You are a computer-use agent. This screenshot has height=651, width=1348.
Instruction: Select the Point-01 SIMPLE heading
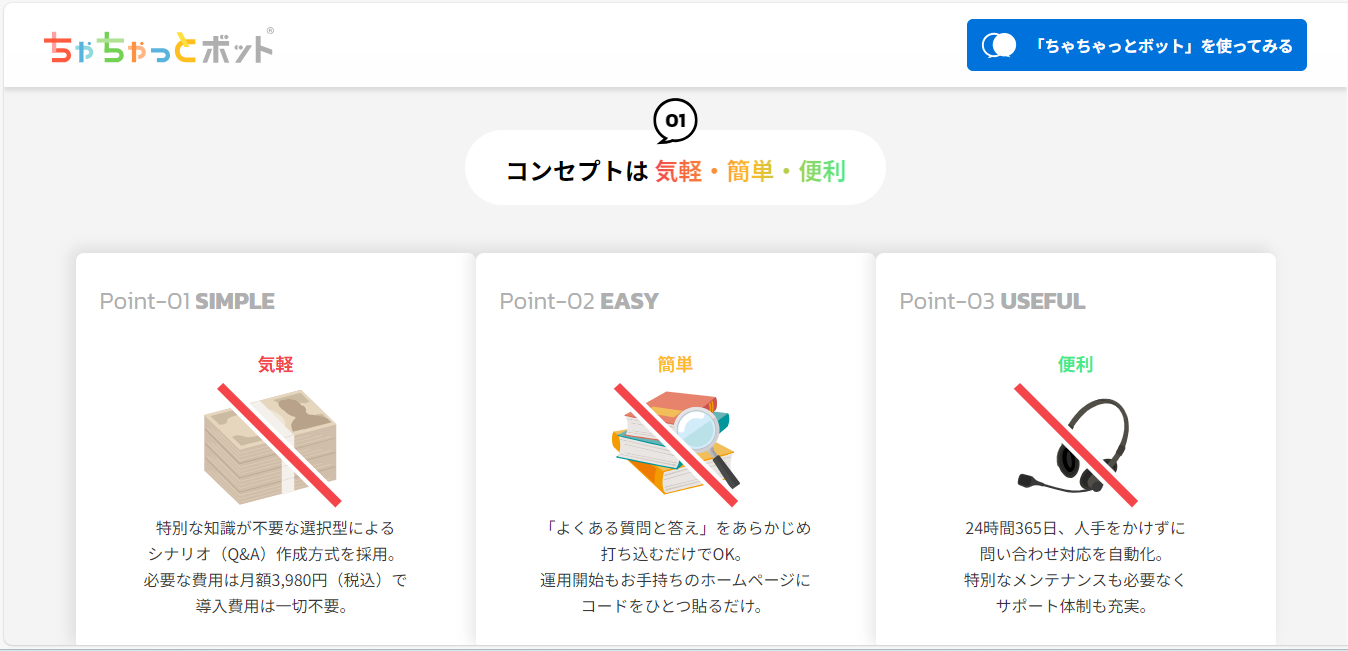pyautogui.click(x=187, y=301)
